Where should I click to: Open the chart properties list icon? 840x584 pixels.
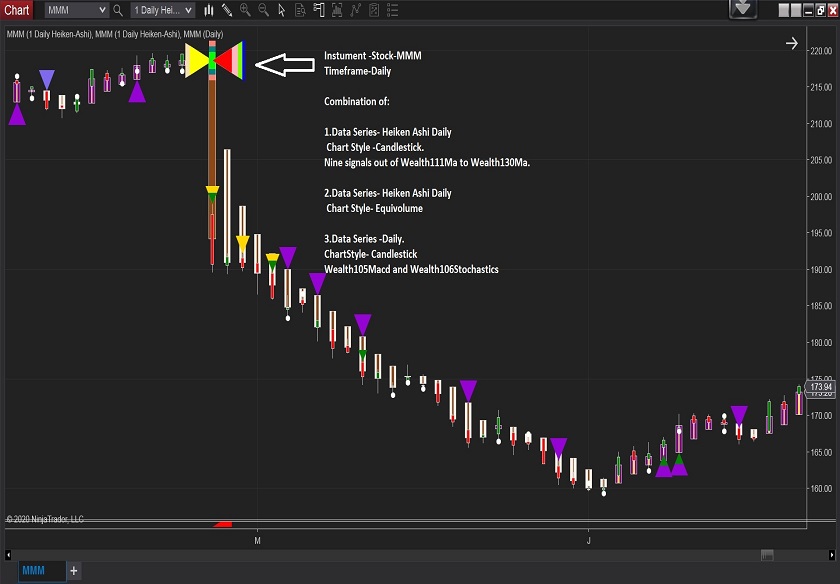[x=390, y=10]
